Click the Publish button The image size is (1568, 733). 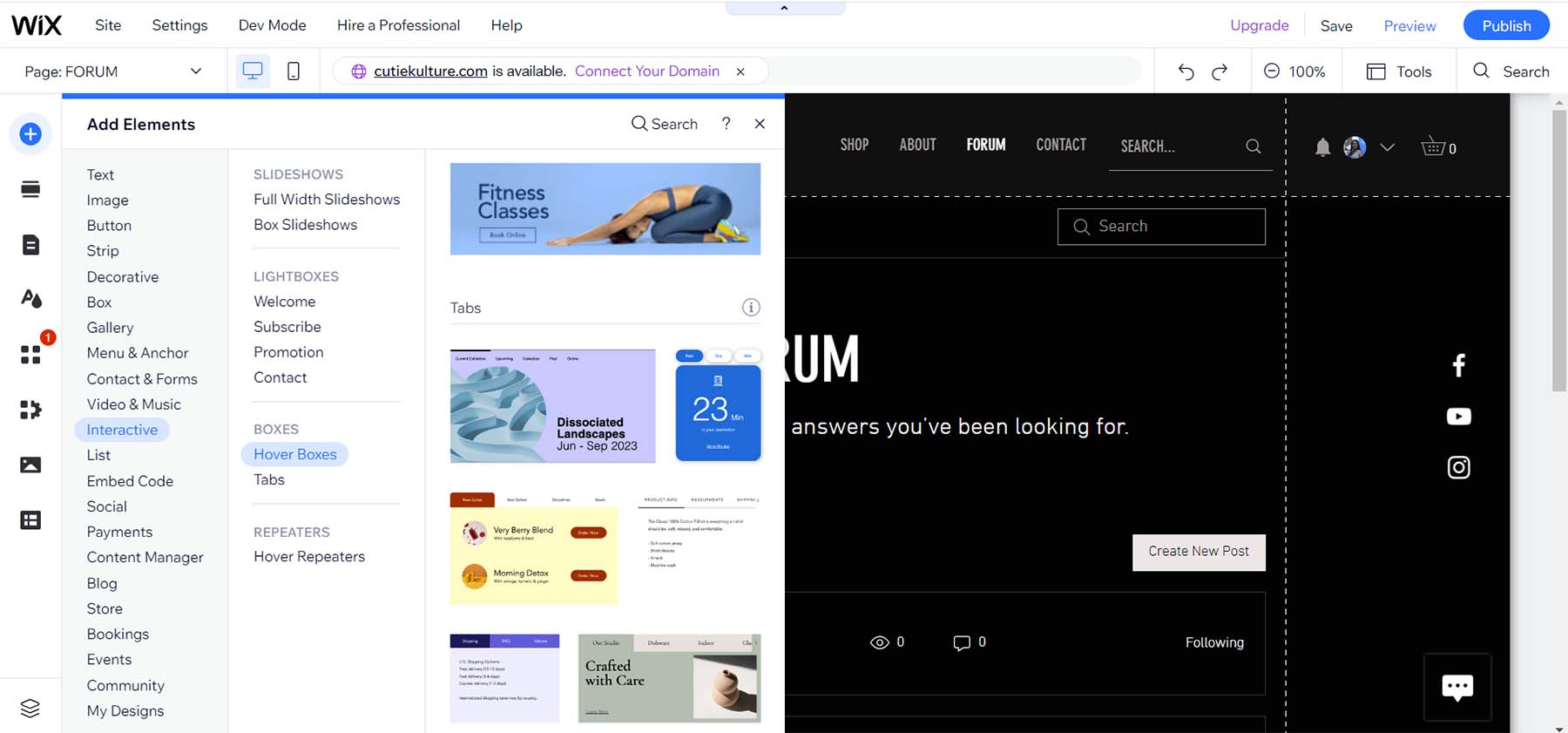pos(1506,25)
